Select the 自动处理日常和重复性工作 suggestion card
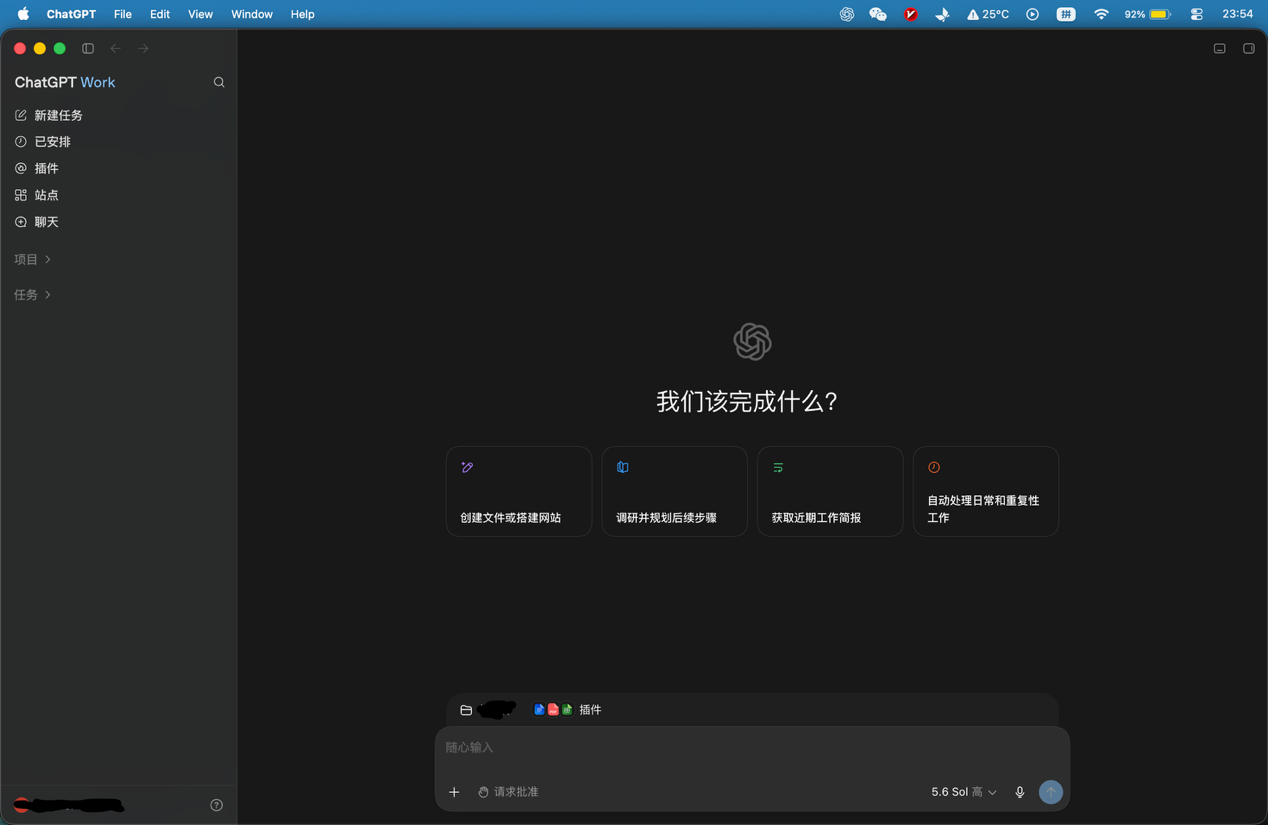 click(986, 491)
